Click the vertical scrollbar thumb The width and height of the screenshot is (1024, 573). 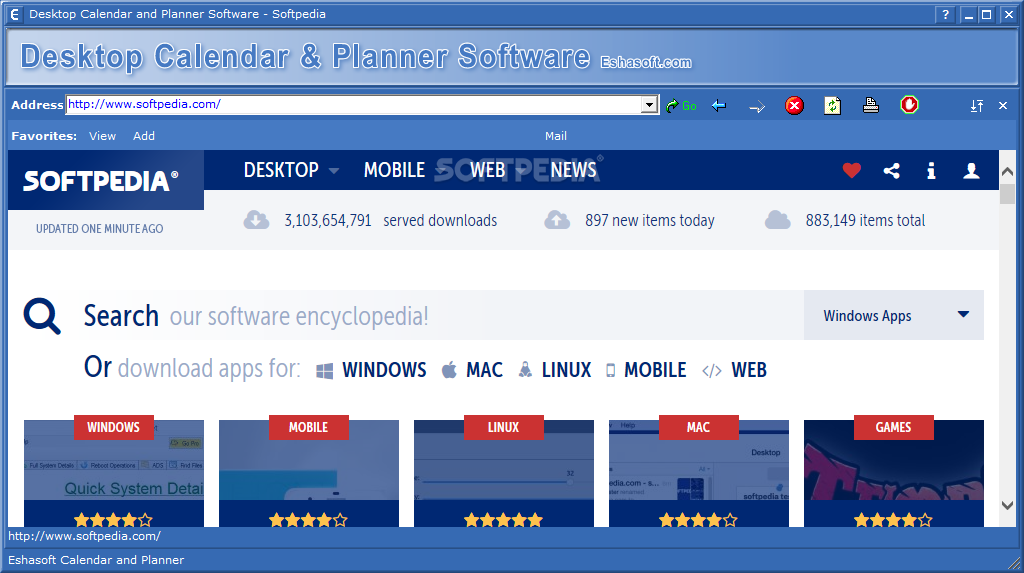click(x=1007, y=194)
